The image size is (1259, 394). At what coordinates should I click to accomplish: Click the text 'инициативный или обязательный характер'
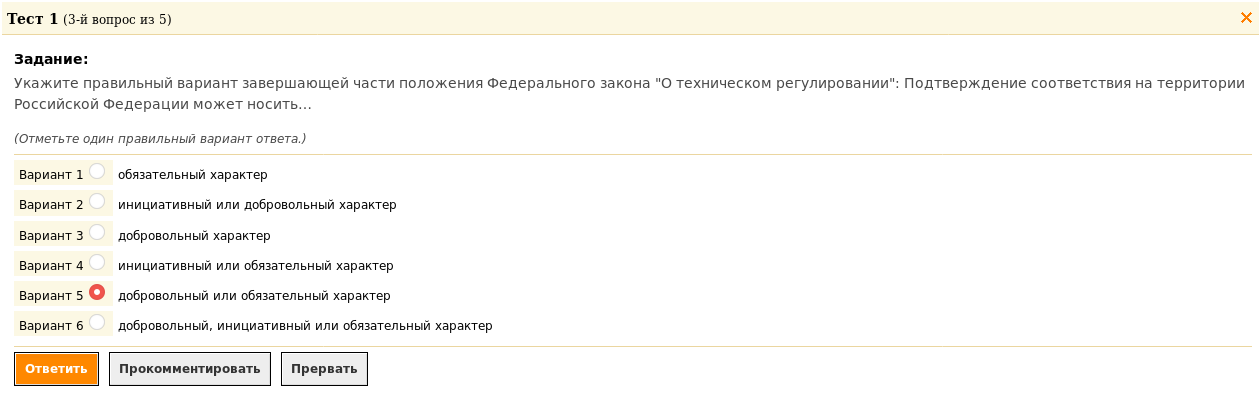256,266
